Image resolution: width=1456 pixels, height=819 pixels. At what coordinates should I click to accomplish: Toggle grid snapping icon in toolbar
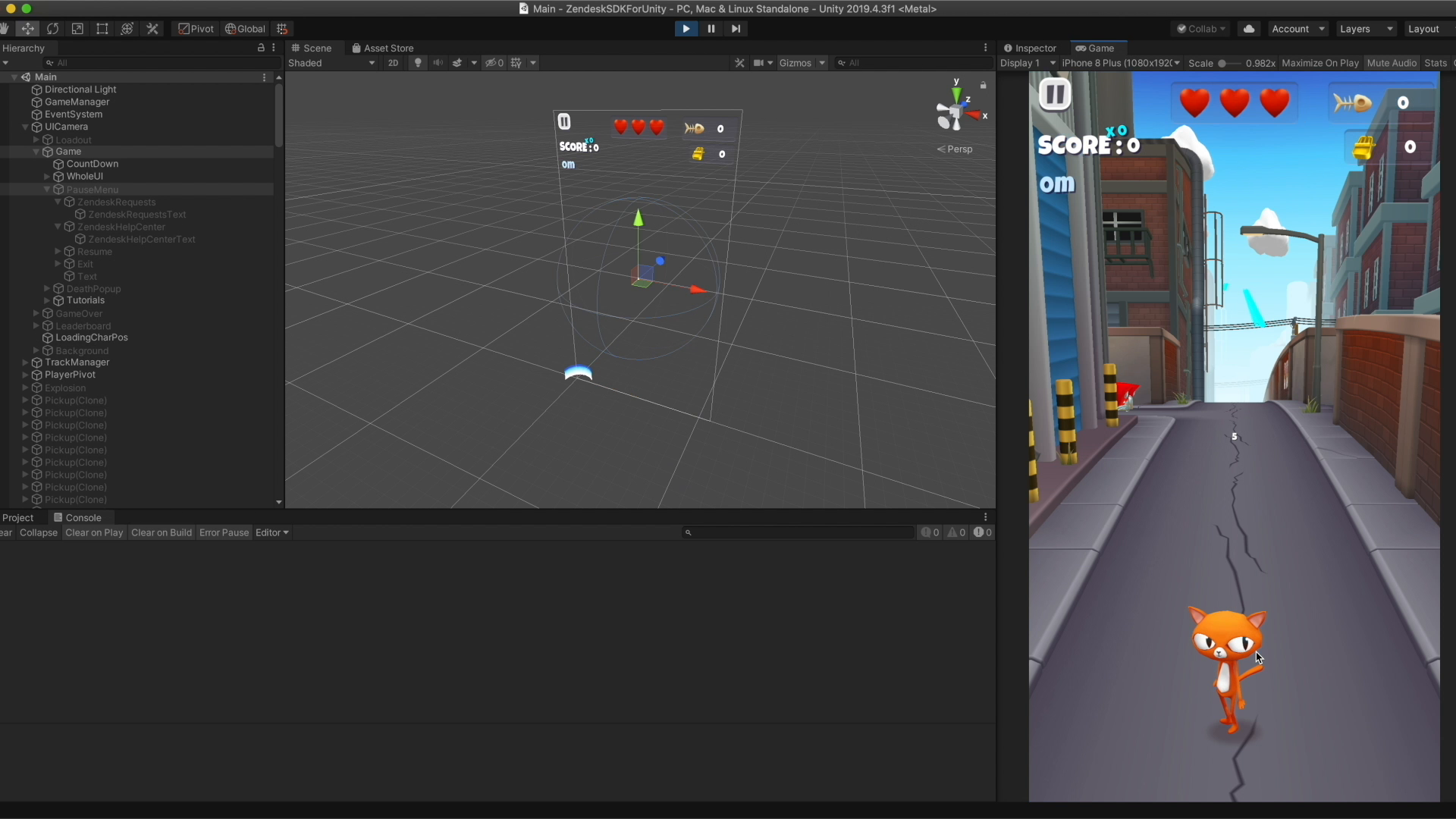click(282, 29)
